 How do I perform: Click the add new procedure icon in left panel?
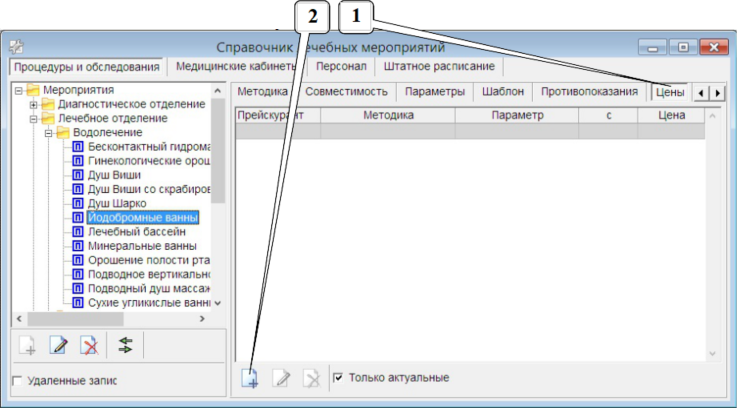[28, 346]
